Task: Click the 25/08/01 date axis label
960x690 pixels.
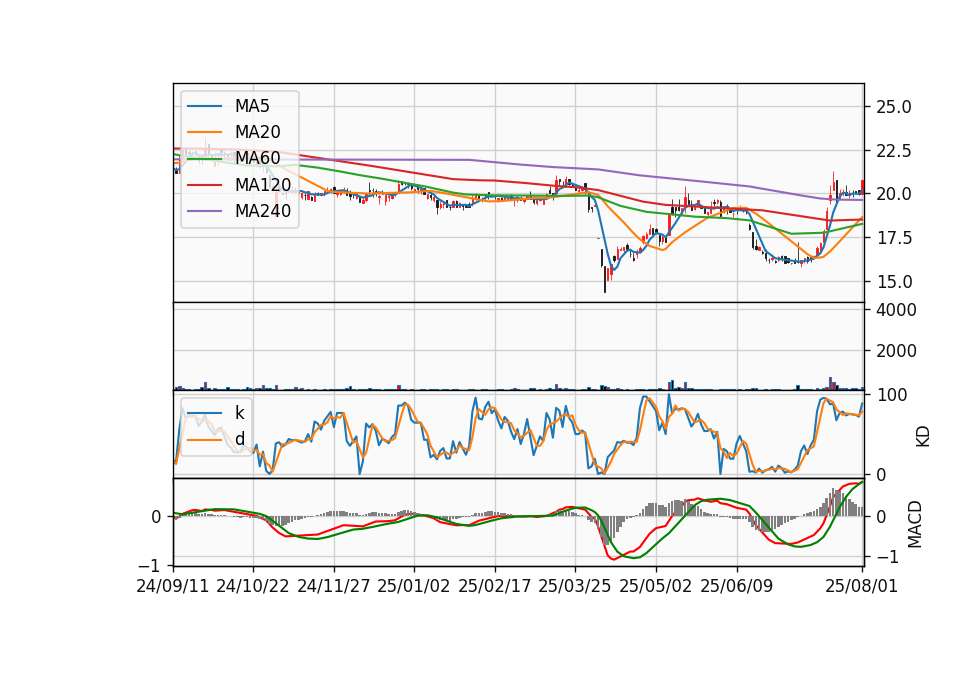Action: pos(862,586)
